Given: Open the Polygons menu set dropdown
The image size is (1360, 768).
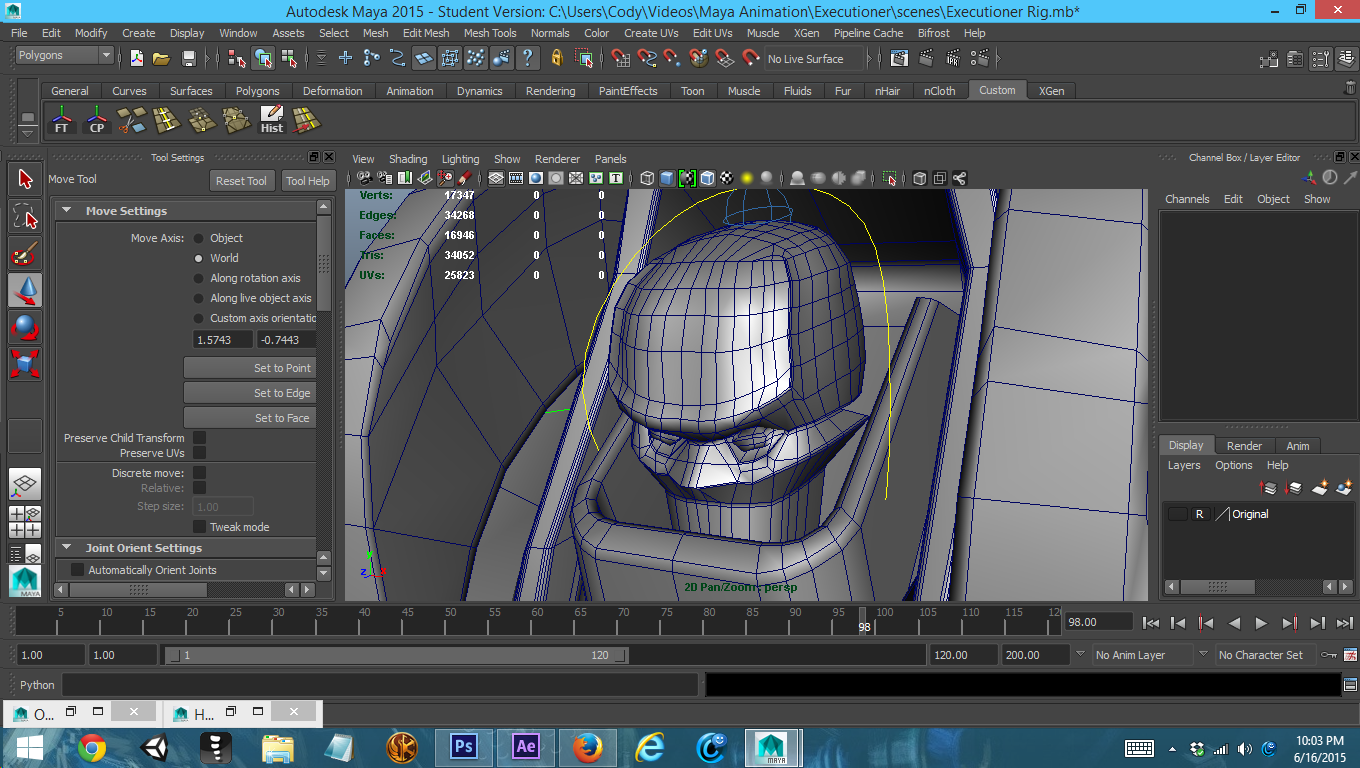Looking at the screenshot, I should (64, 56).
